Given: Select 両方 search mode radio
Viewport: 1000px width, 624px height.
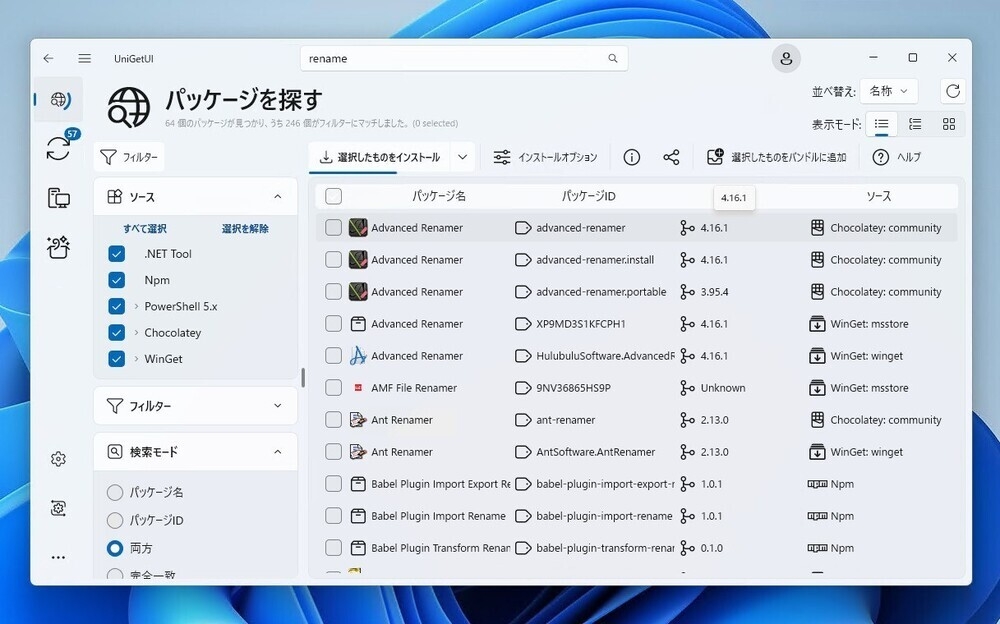Looking at the screenshot, I should coord(115,548).
